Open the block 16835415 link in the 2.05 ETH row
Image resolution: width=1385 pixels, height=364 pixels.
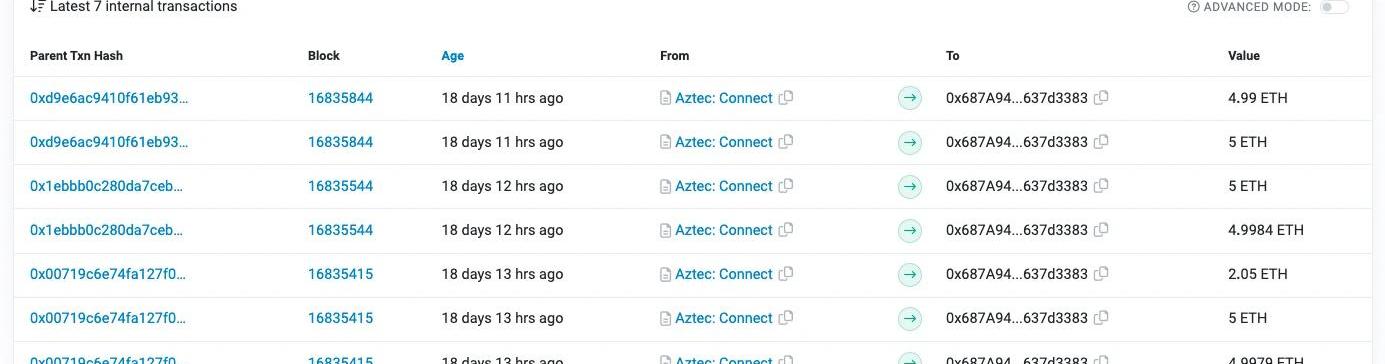pos(340,274)
